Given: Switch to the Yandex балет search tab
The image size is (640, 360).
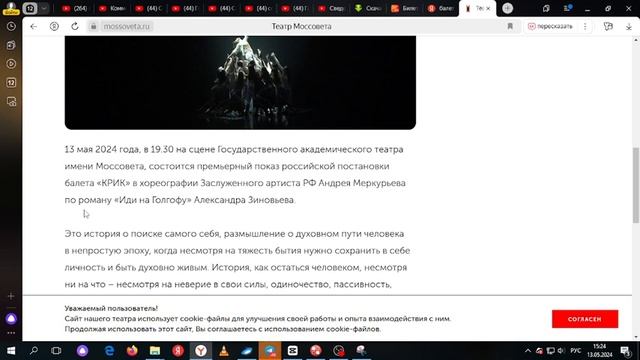Looking at the screenshot, I should [x=440, y=8].
